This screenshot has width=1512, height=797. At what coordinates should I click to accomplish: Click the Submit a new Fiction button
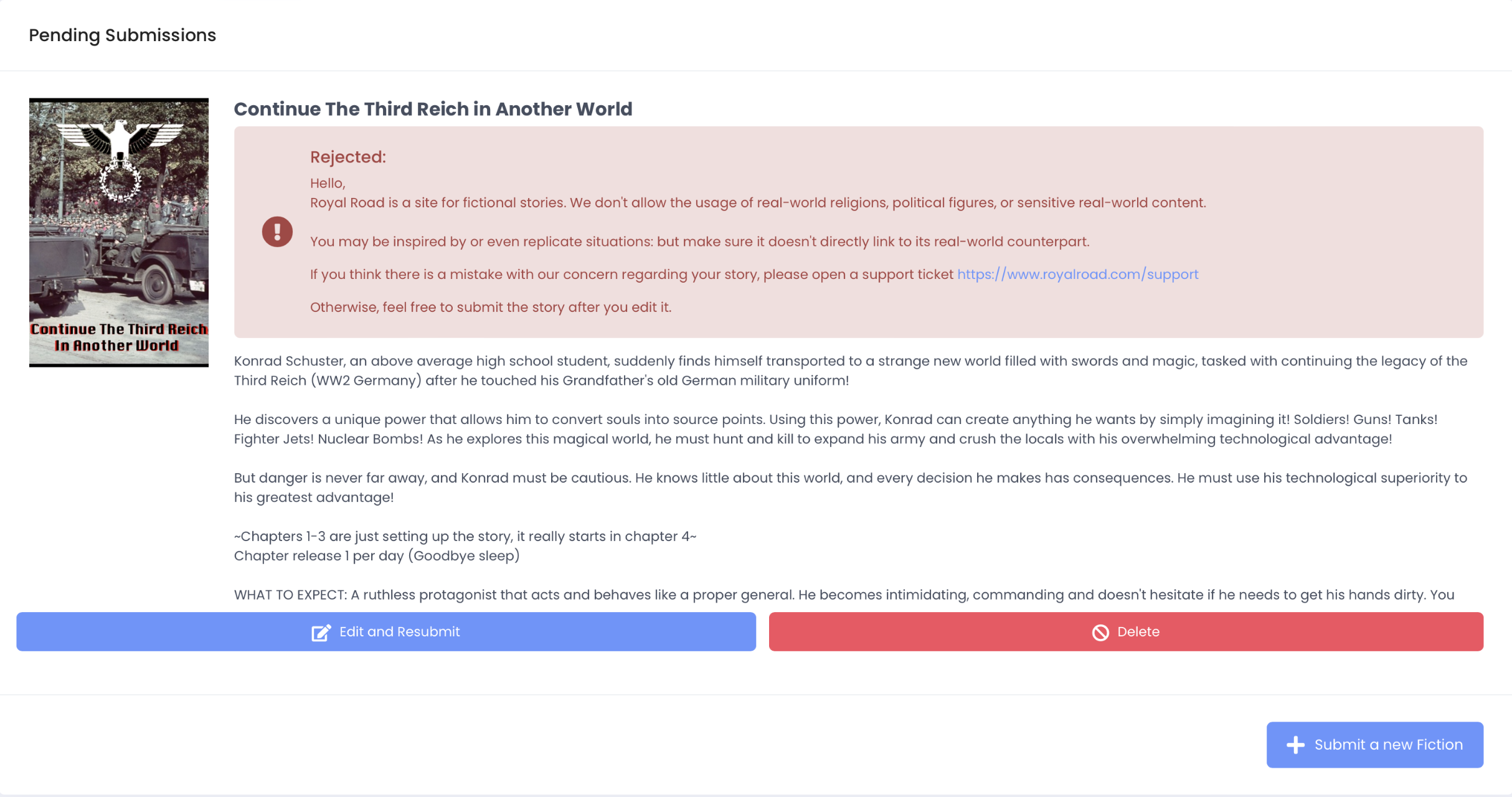click(1374, 745)
